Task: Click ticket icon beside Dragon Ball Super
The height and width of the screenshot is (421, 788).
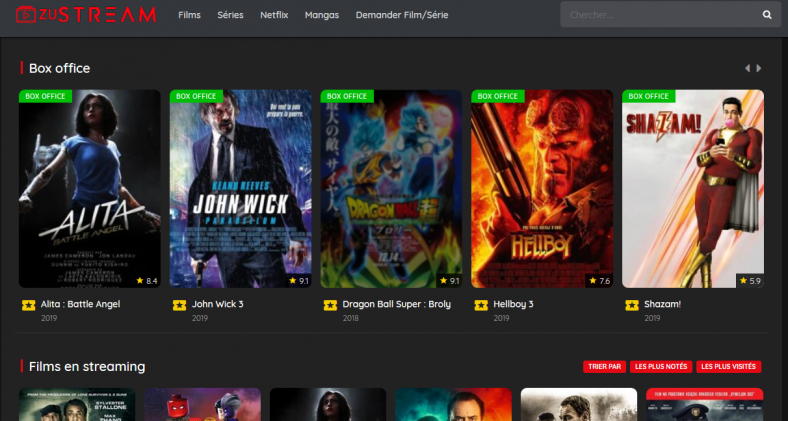Action: click(x=330, y=305)
